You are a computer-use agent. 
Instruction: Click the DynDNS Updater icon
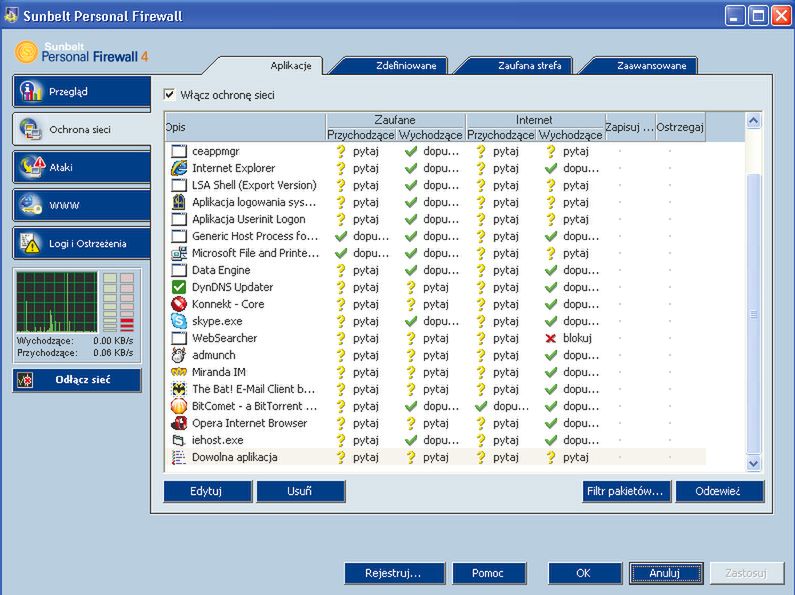(179, 287)
